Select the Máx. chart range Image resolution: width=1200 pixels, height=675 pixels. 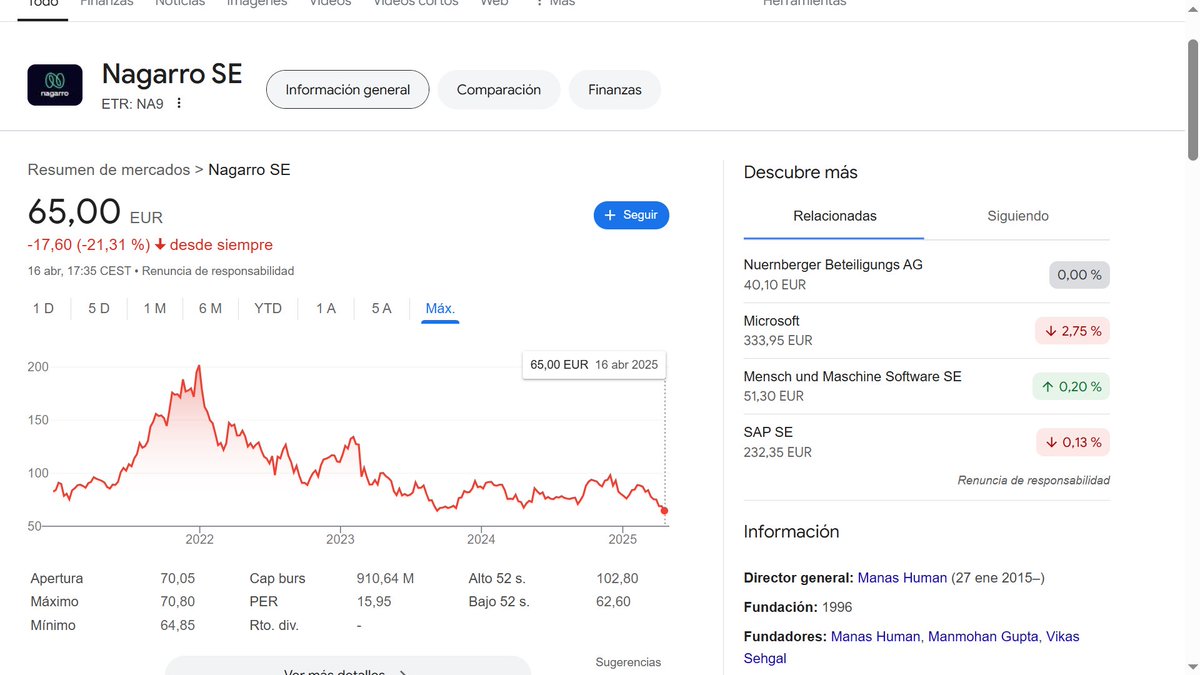tap(440, 308)
